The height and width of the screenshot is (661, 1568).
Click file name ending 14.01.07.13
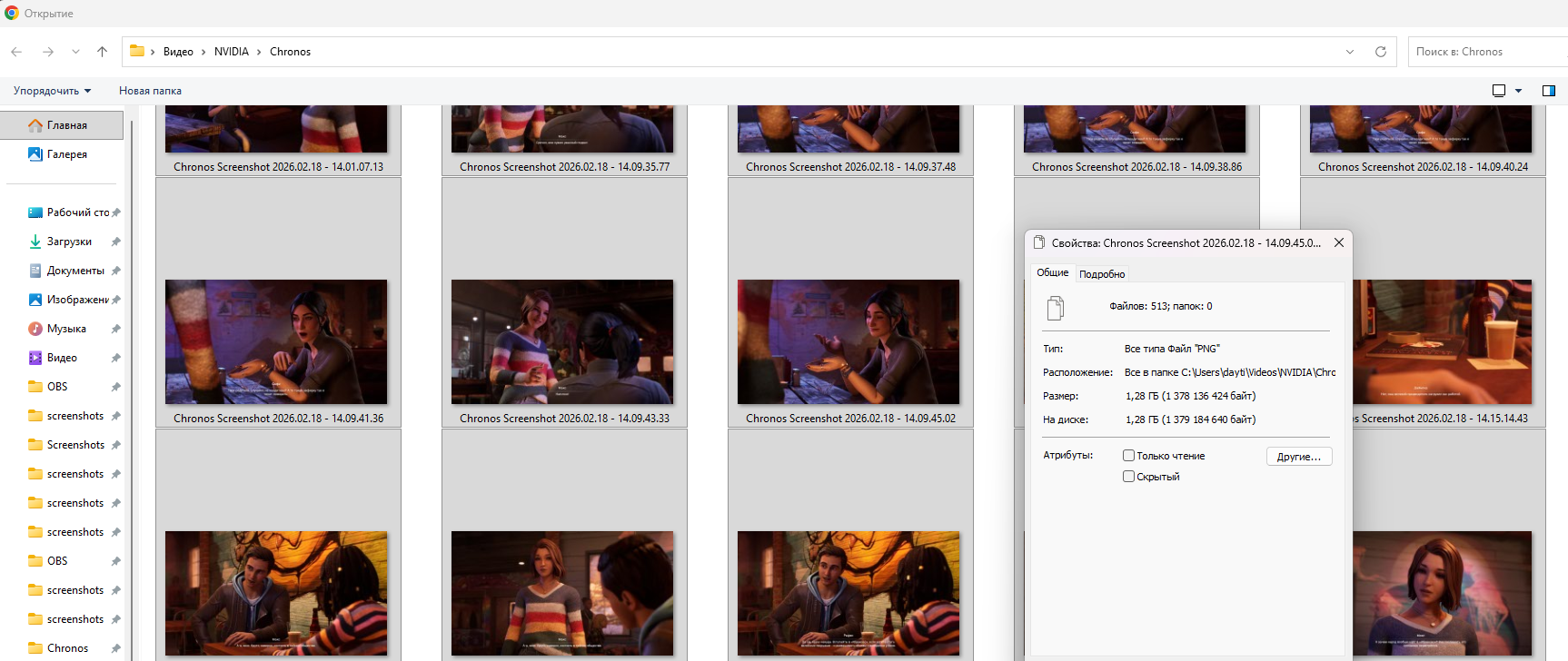tap(278, 167)
